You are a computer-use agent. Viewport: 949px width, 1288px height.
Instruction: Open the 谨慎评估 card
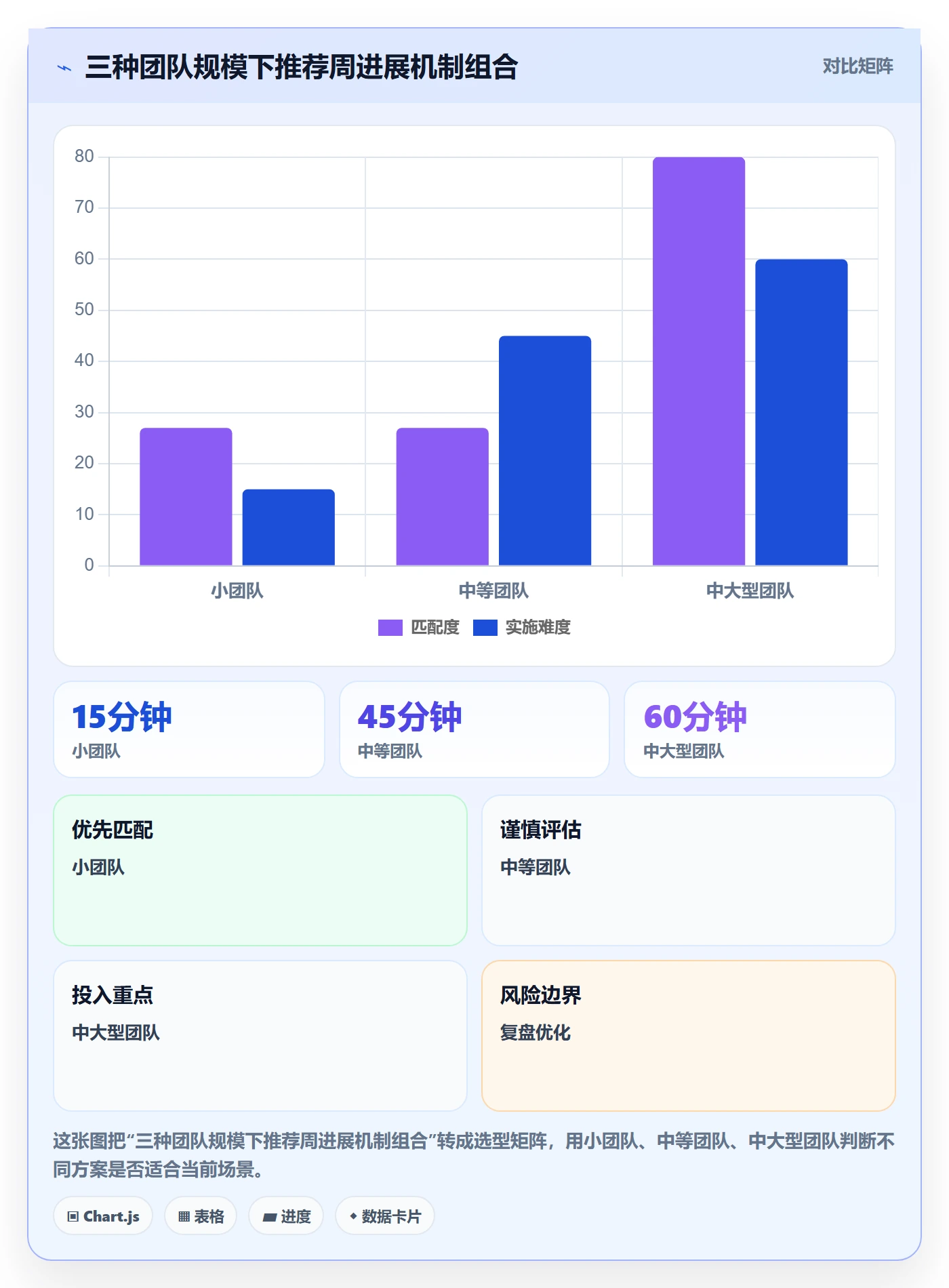click(x=689, y=870)
